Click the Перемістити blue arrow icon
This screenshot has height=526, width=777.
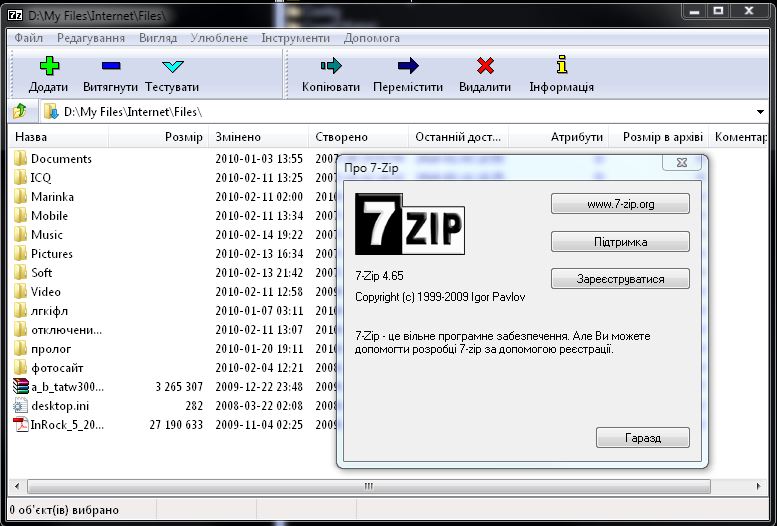pos(408,65)
